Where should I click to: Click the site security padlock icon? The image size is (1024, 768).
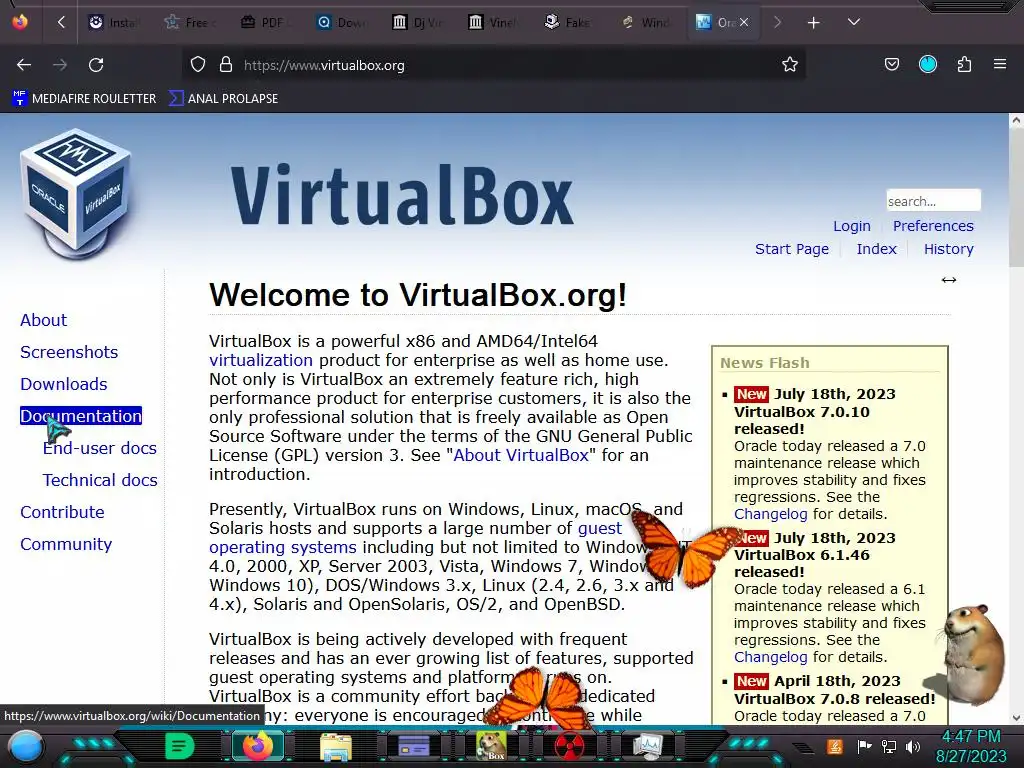pyautogui.click(x=226, y=65)
